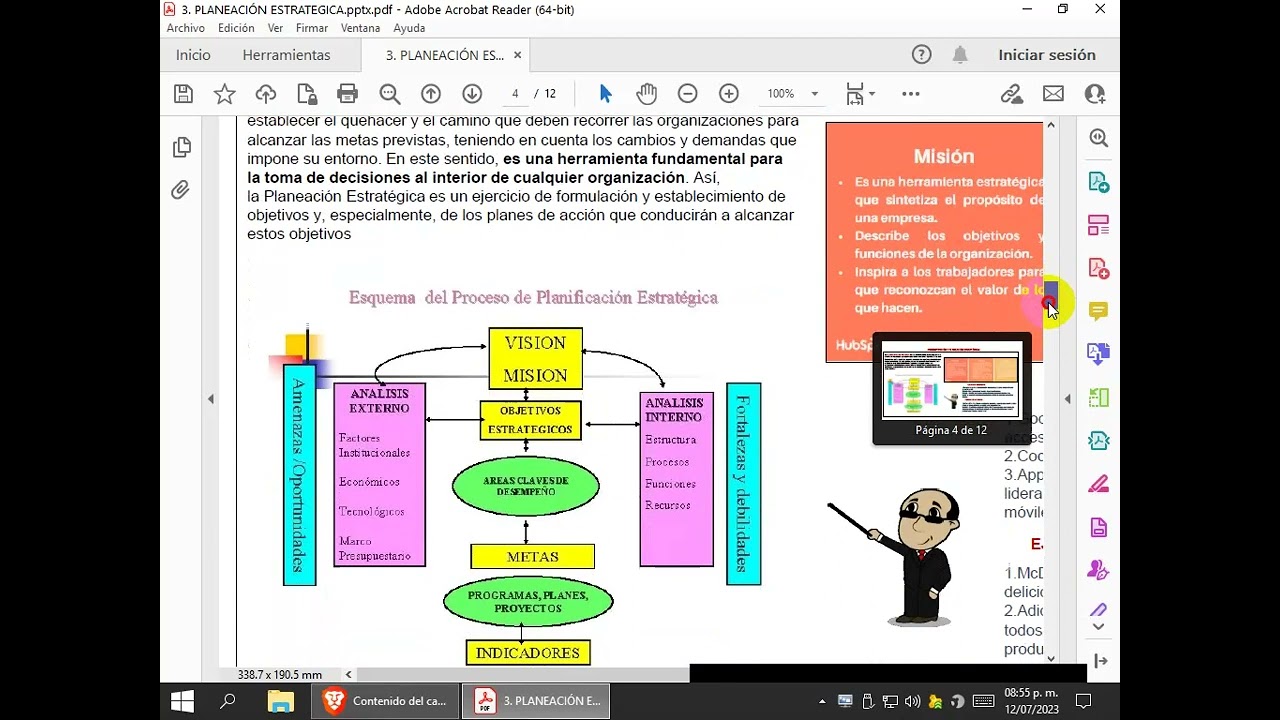
Task: Open the Fill & Sign pen tool
Action: 1099,609
